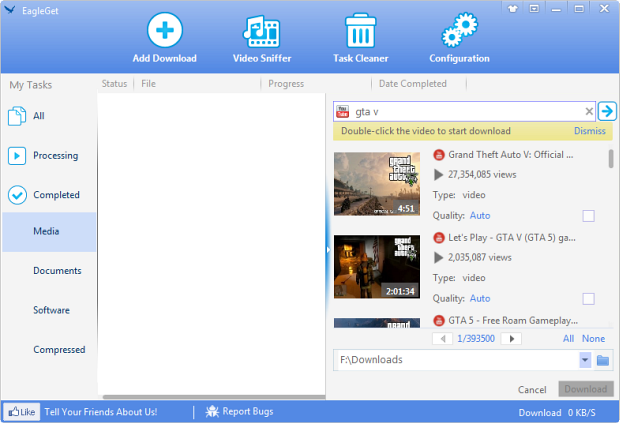Click Let's Play - GTA V (GTA 5) title
The height and width of the screenshot is (423, 620).
click(512, 238)
